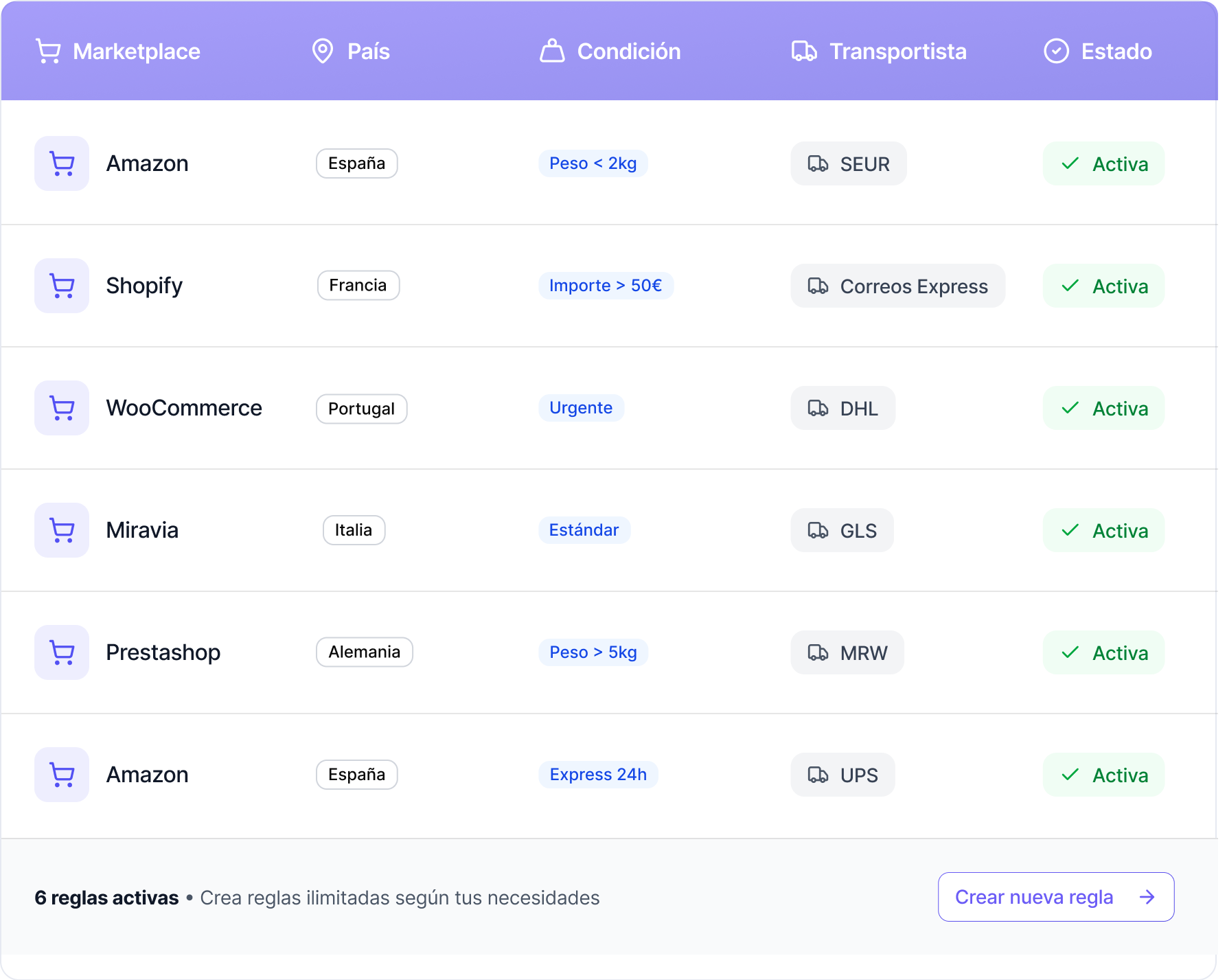Click the check-circle icon beside Estado
This screenshot has height=980, width=1227.
click(1056, 51)
